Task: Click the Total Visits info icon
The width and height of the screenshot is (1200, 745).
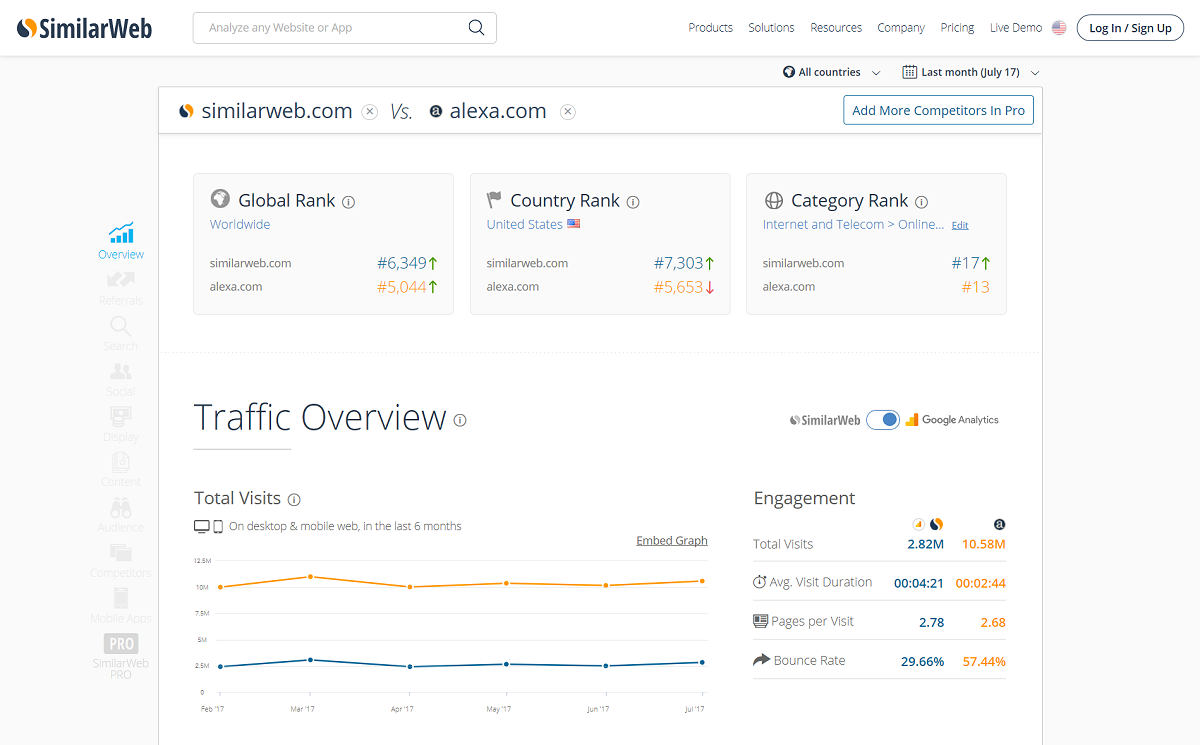Action: (294, 499)
